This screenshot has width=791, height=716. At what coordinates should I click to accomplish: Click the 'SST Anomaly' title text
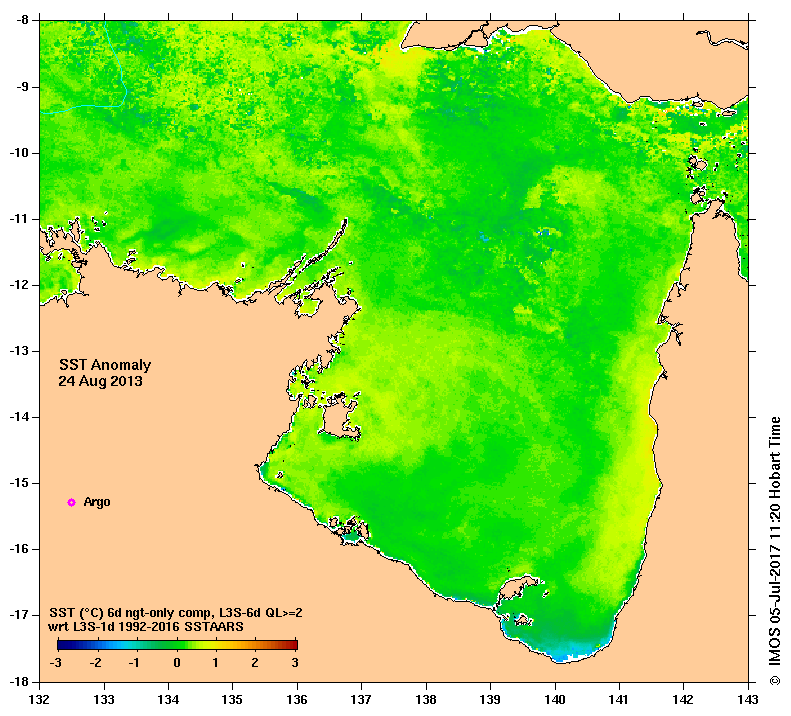click(x=105, y=365)
